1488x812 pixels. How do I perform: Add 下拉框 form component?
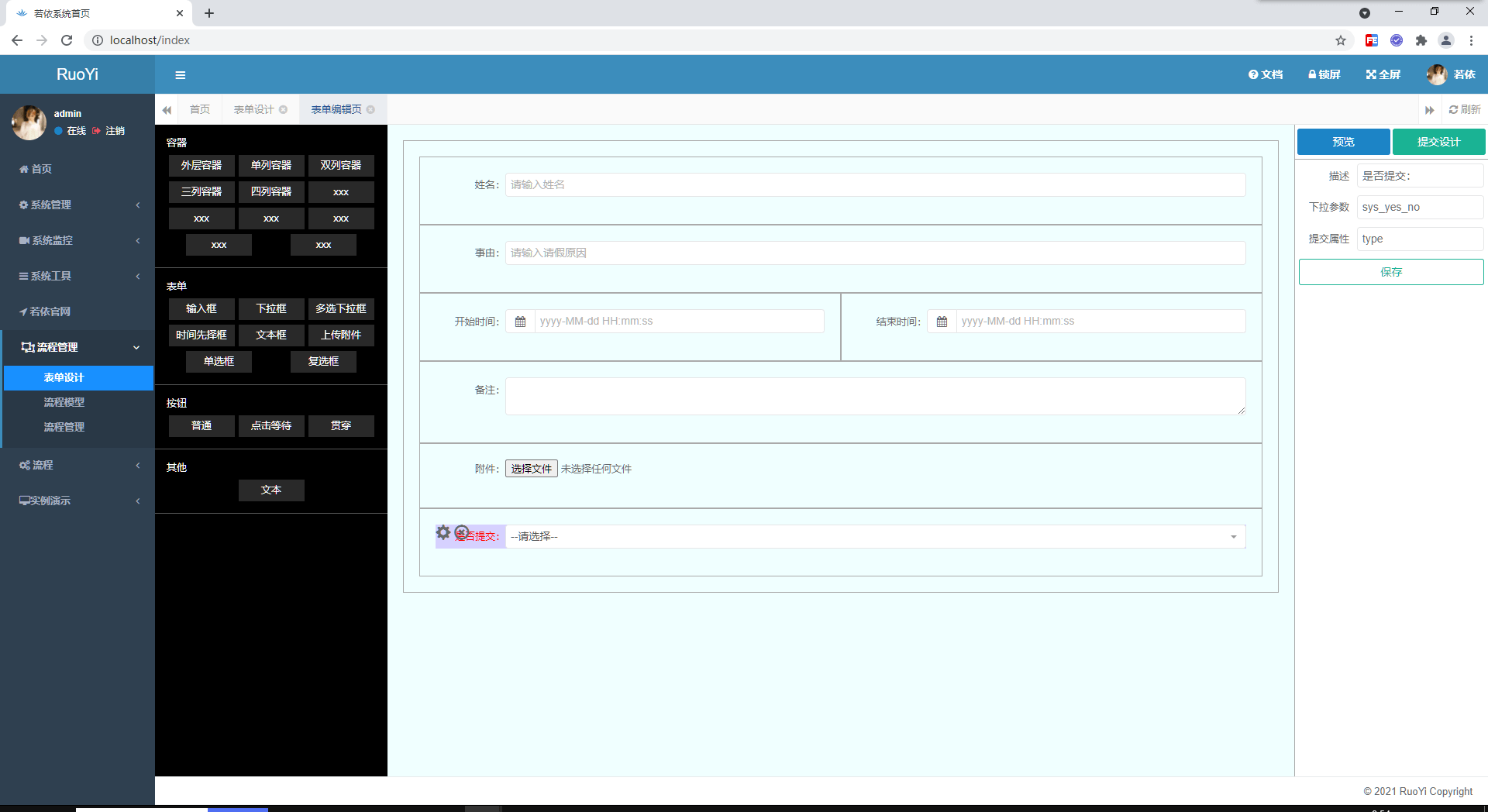tap(271, 309)
